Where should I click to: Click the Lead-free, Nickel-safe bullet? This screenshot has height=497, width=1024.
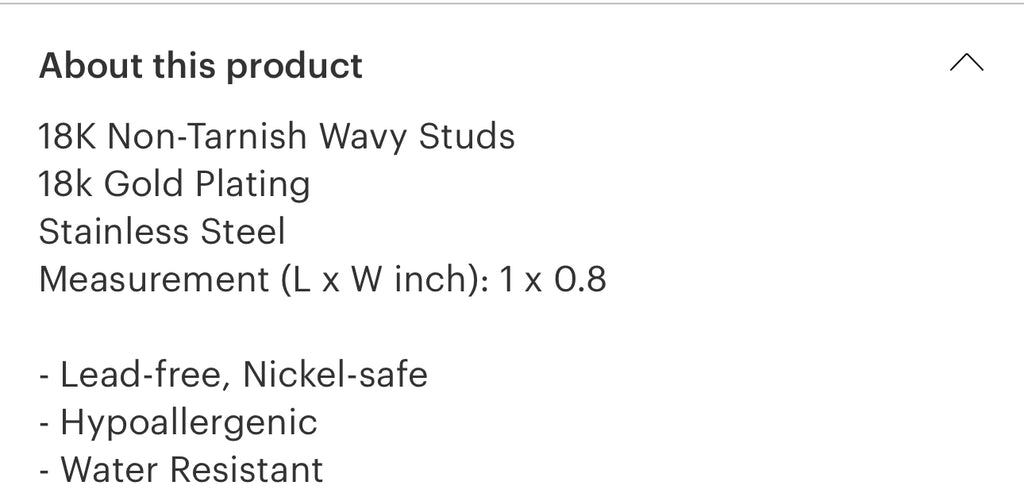[233, 375]
